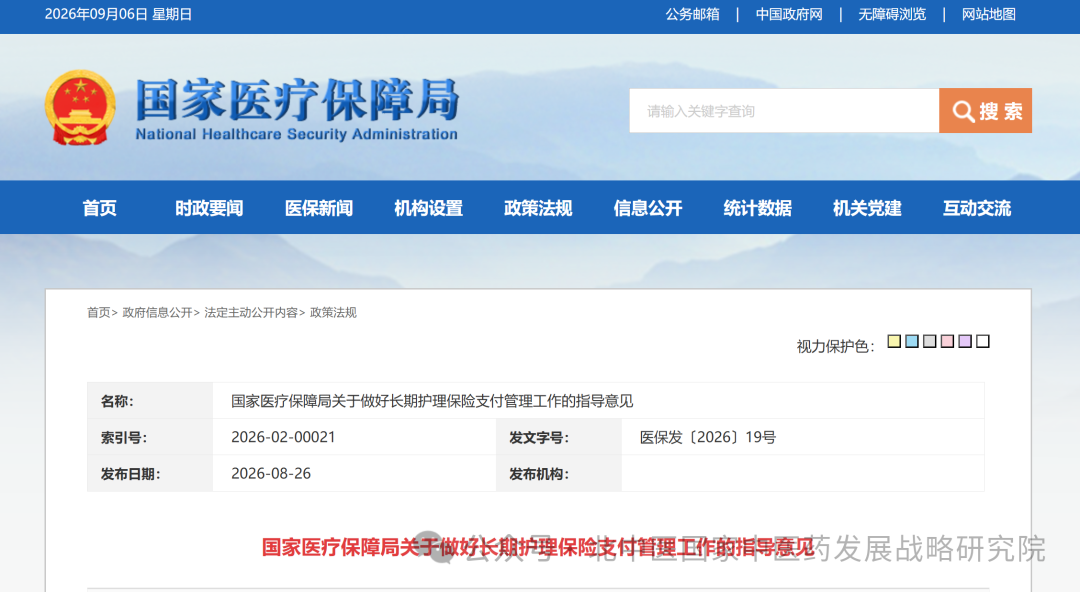Open the 网站地图 sitemap link
Image resolution: width=1080 pixels, height=592 pixels.
pyautogui.click(x=988, y=14)
